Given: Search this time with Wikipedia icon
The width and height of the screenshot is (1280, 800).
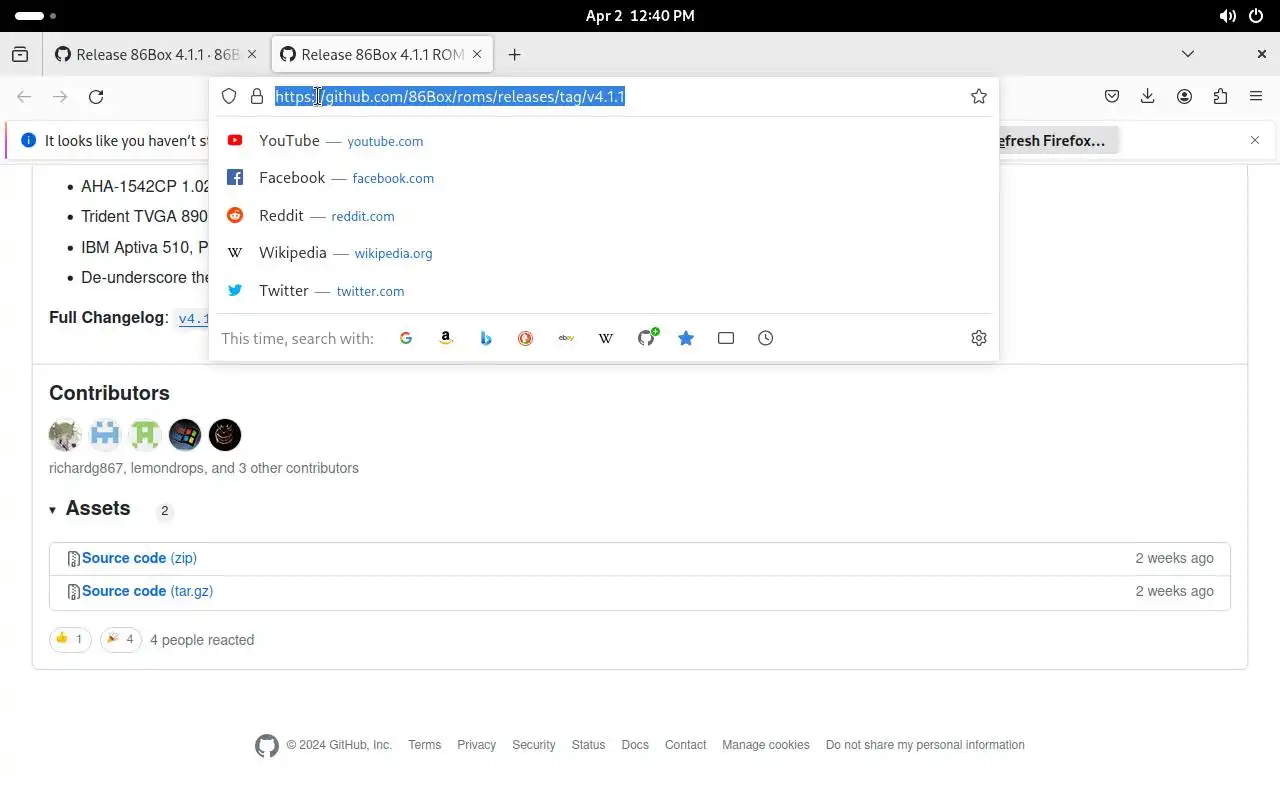Looking at the screenshot, I should (x=606, y=338).
